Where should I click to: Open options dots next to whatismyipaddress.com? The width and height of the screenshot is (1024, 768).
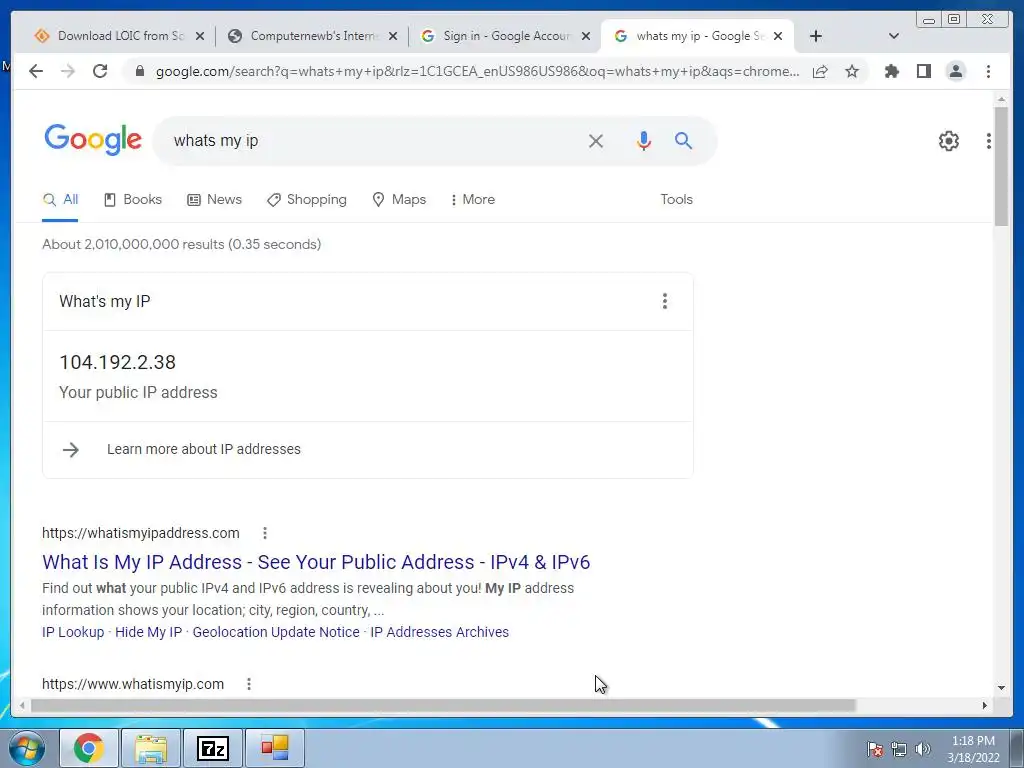tap(264, 533)
